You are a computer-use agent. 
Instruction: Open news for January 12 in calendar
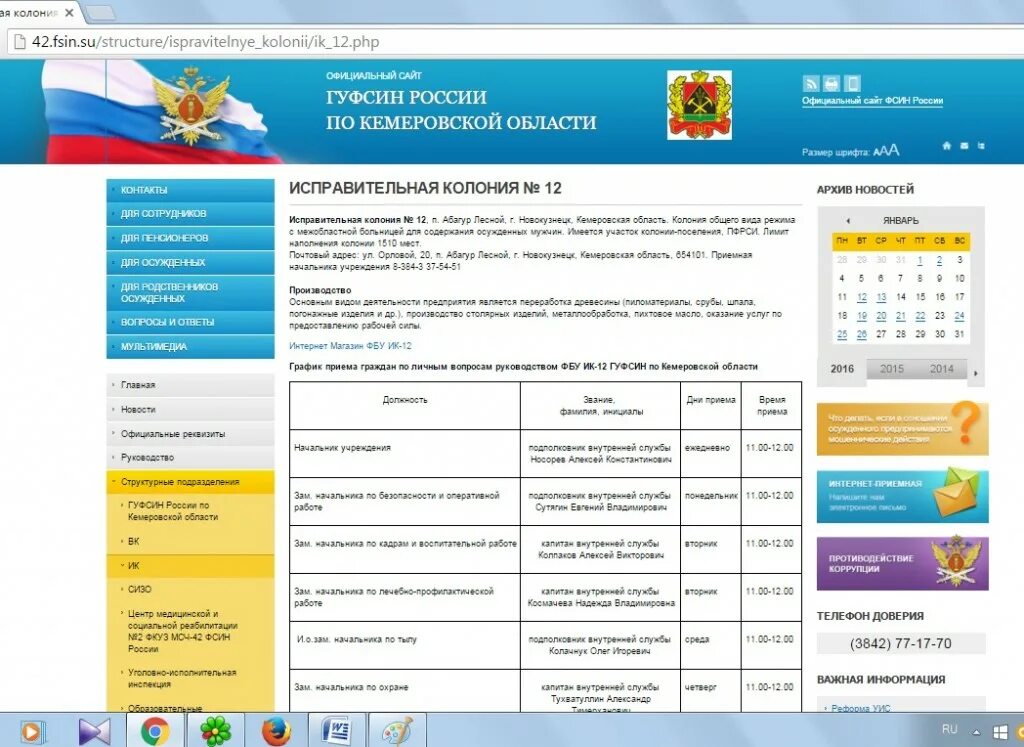(x=861, y=297)
